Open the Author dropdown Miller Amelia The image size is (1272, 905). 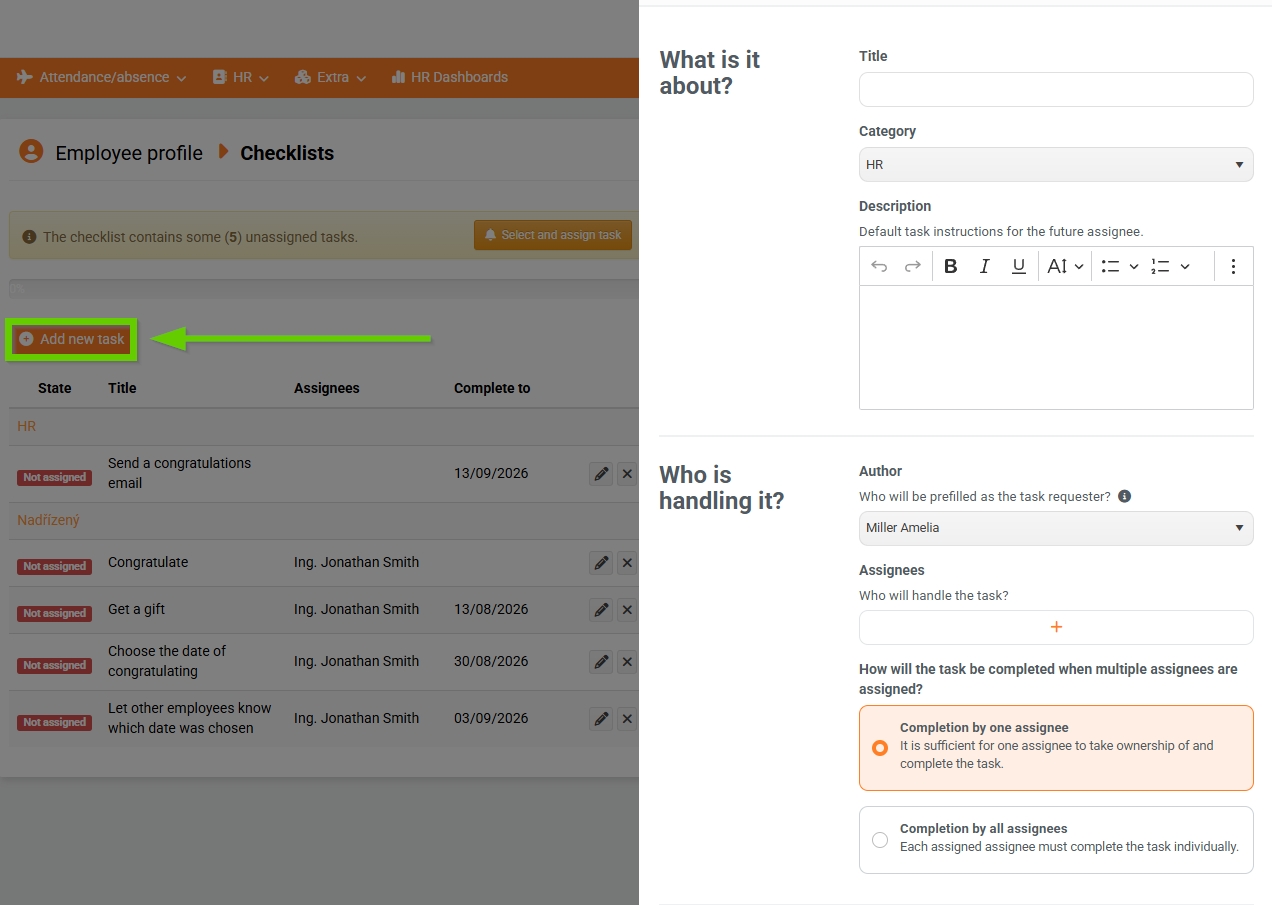click(1056, 528)
